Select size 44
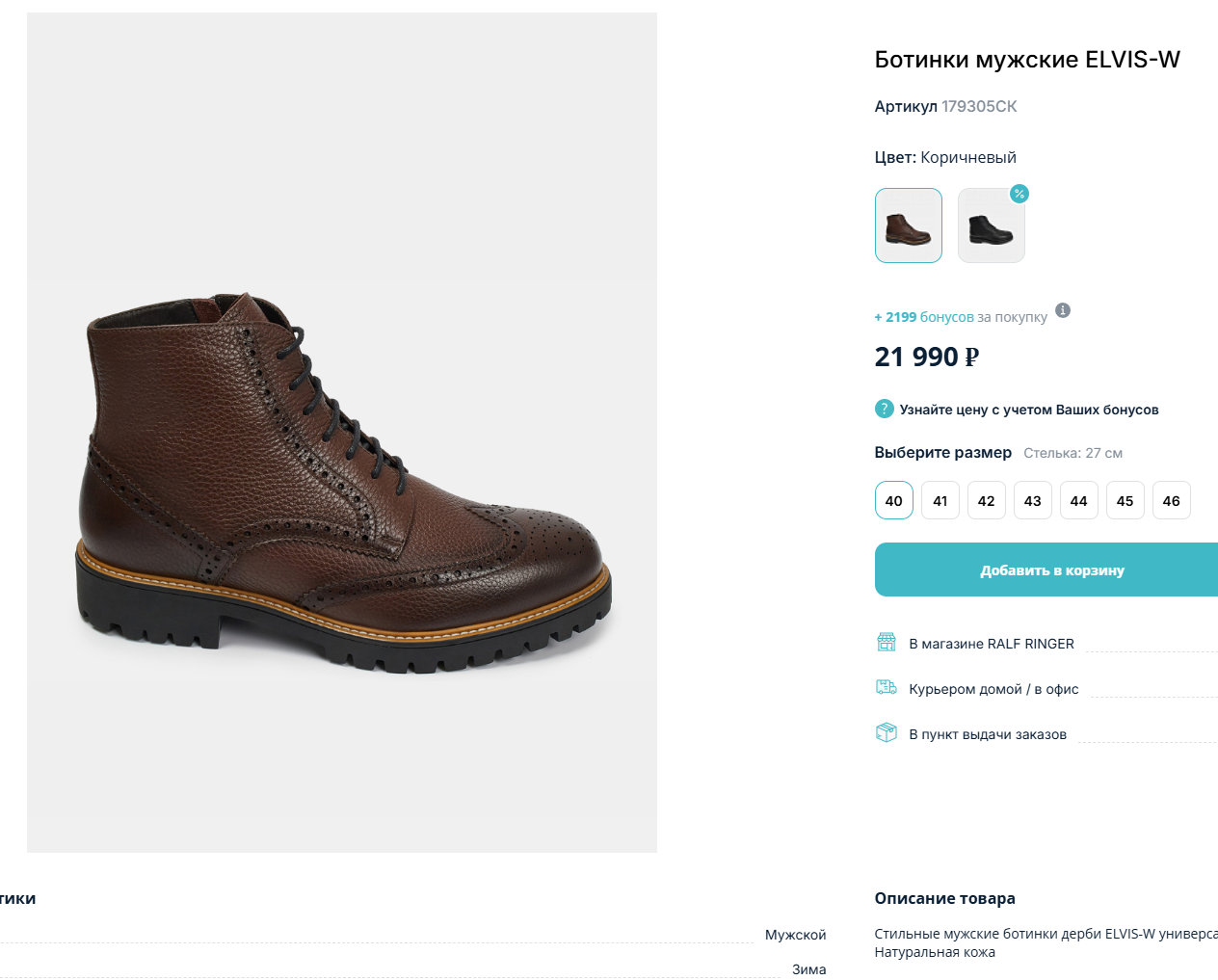 (x=1078, y=500)
